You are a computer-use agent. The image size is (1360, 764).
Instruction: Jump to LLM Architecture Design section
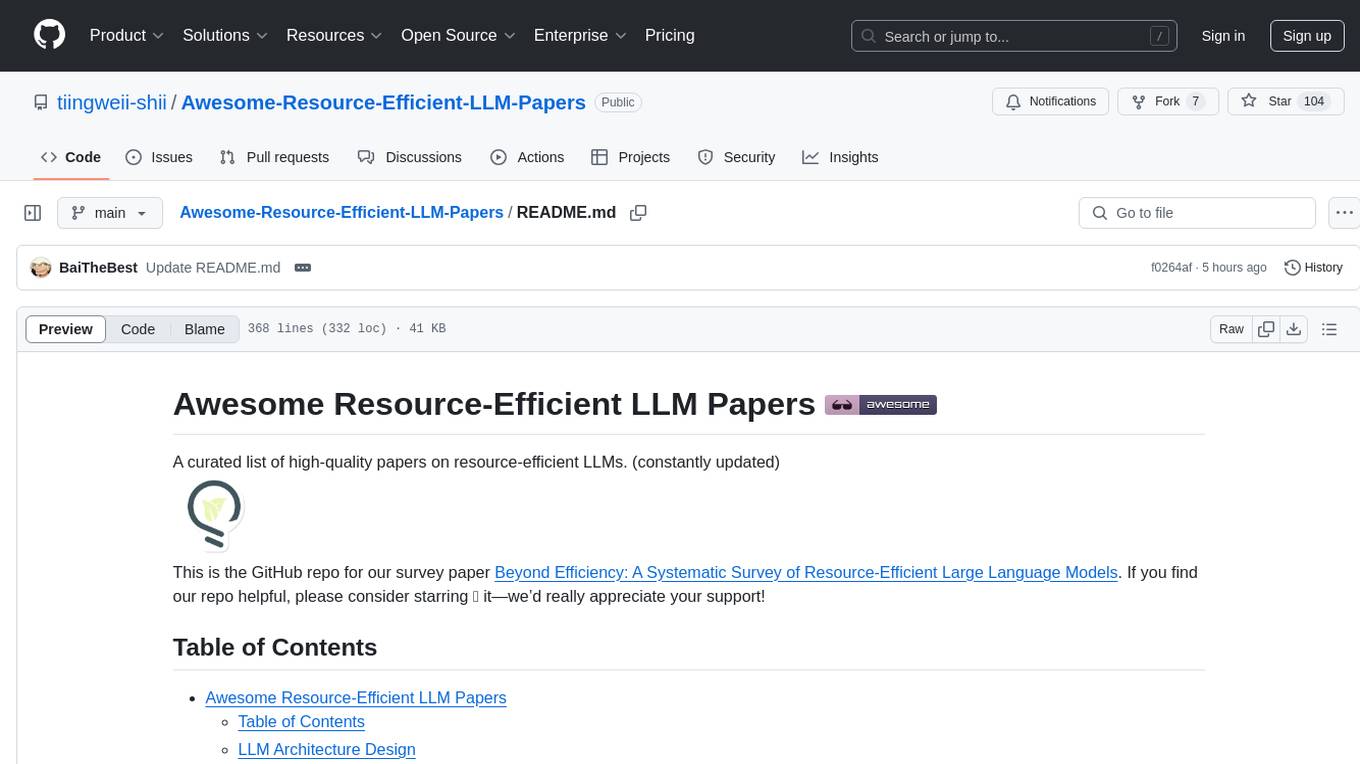coord(327,750)
